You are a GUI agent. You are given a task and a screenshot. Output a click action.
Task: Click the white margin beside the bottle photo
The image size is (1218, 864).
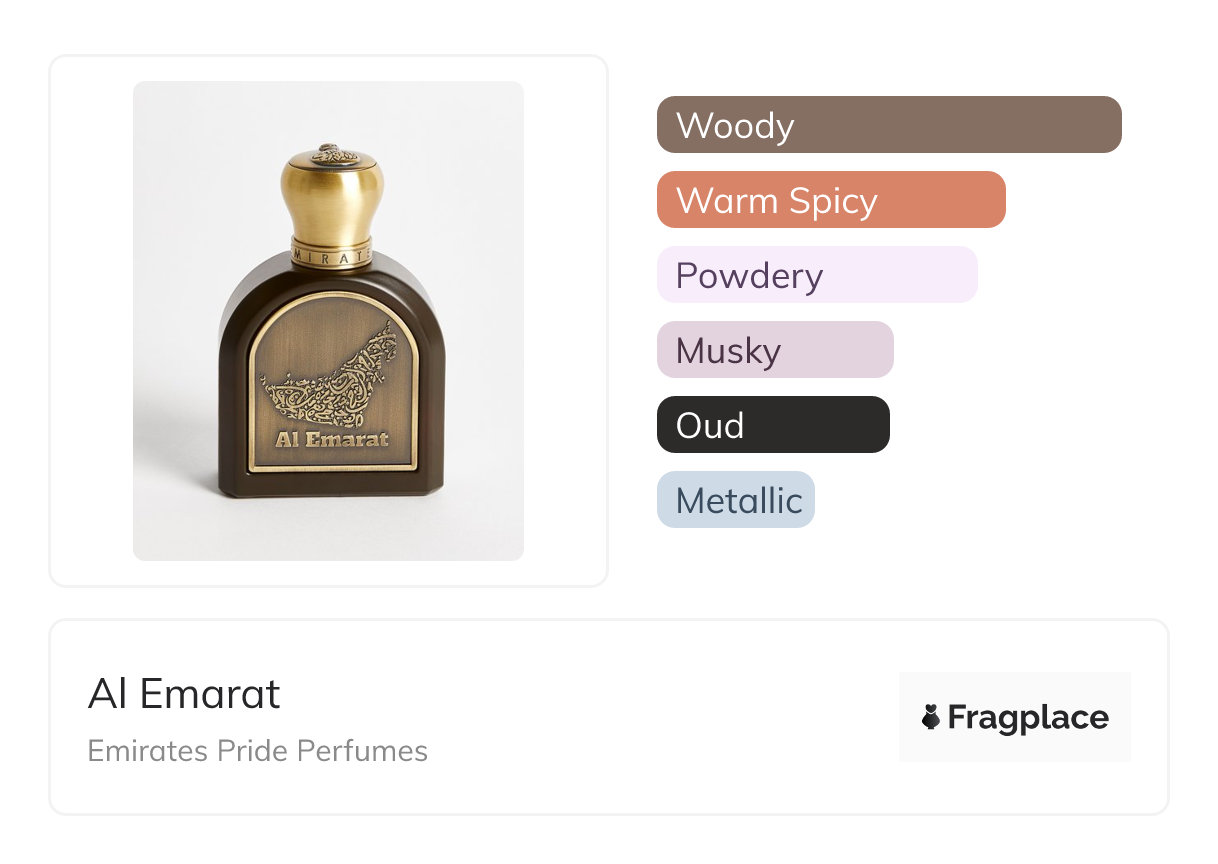point(90,320)
